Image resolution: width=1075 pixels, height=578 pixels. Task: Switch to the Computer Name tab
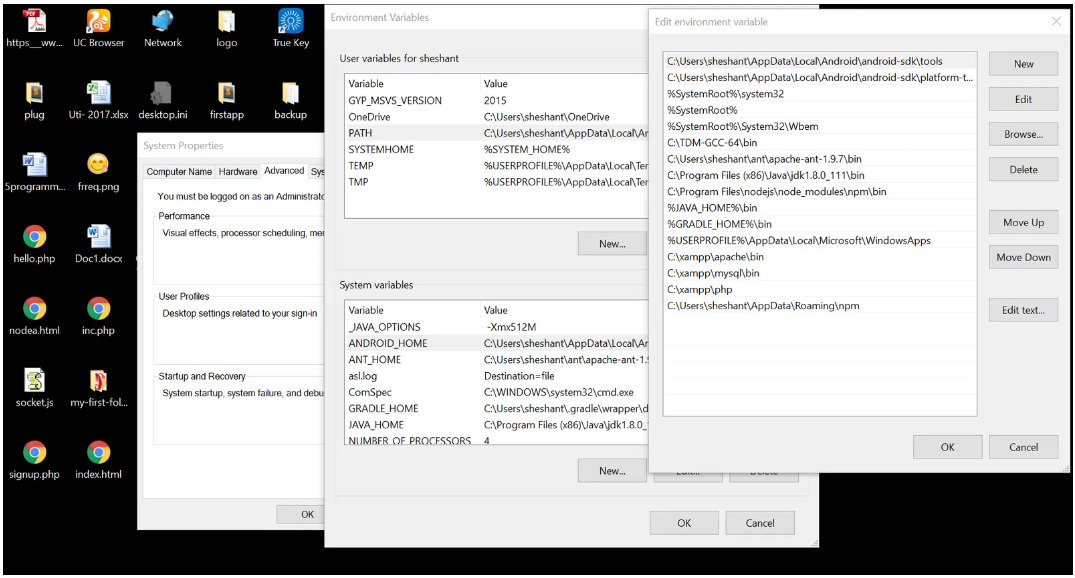coord(179,172)
